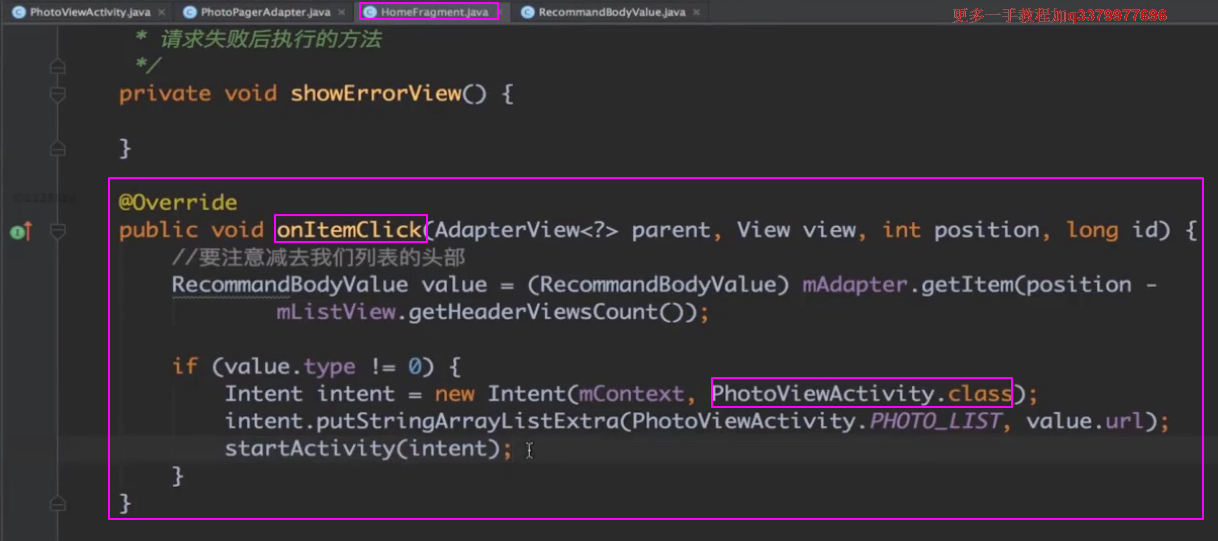Click the AdapterView<?> parent parameter
Viewport: 1218px width, 541px height.
[572, 230]
